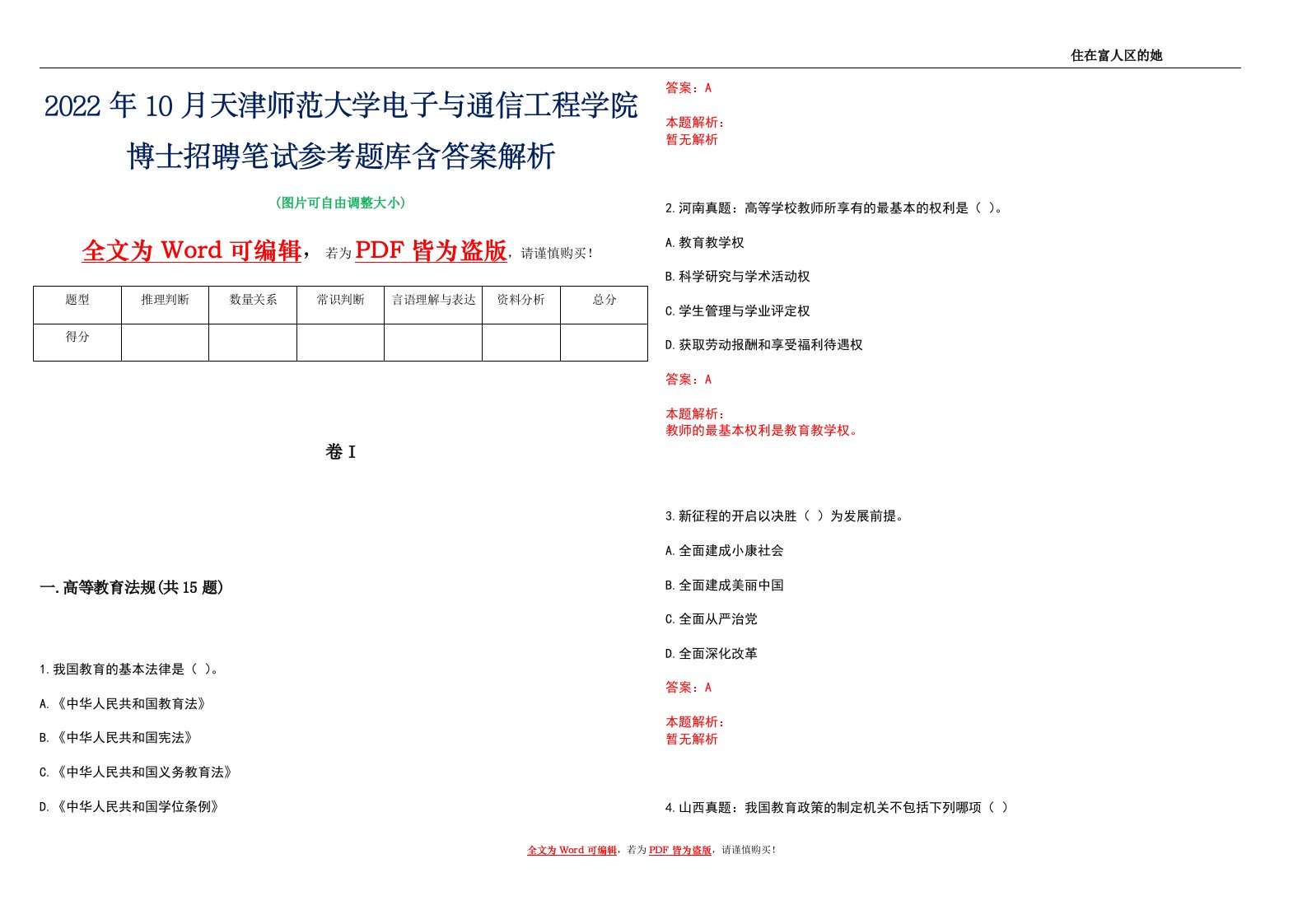Click question 2 河南真题 text
This screenshot has width=1307, height=924.
click(x=835, y=208)
